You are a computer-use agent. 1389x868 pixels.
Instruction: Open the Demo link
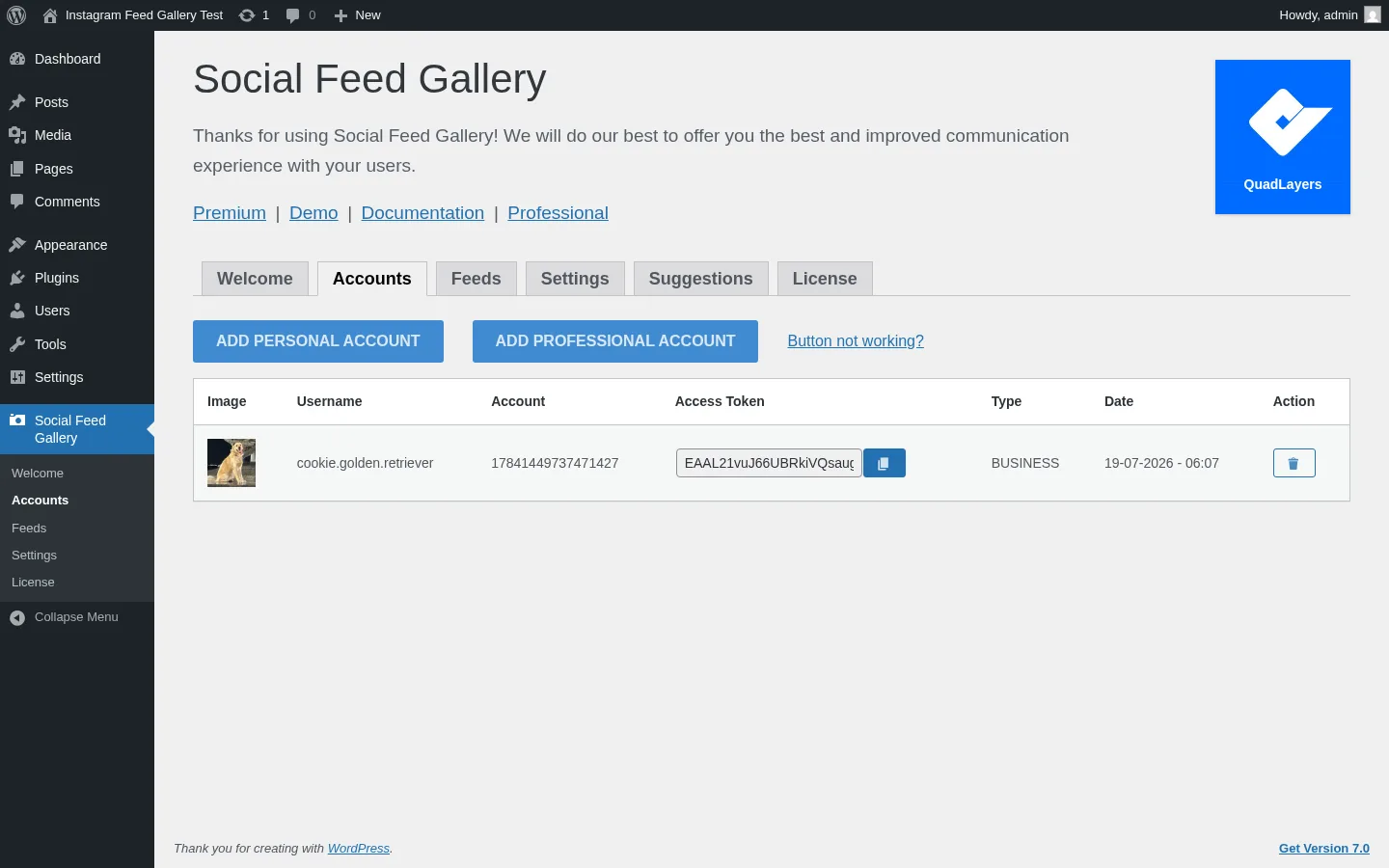(x=313, y=213)
